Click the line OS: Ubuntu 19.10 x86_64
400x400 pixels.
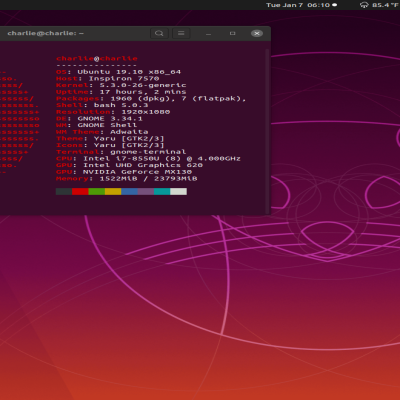pyautogui.click(x=118, y=72)
